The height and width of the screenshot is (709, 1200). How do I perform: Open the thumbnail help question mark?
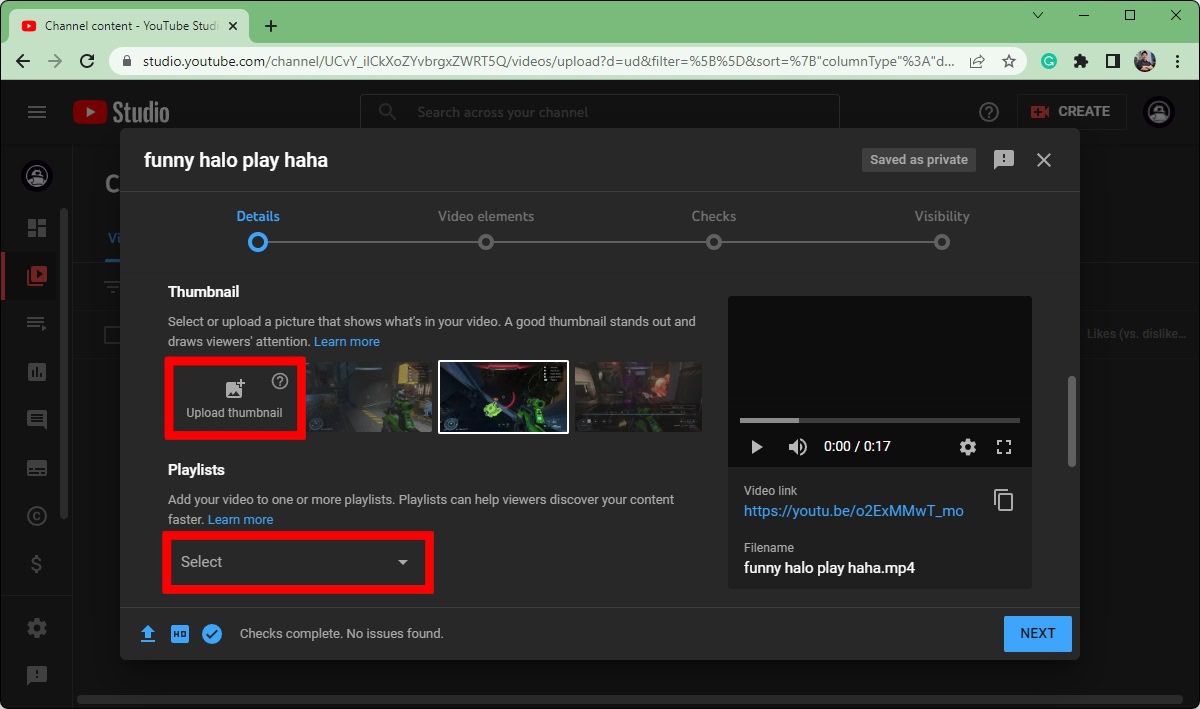click(280, 381)
